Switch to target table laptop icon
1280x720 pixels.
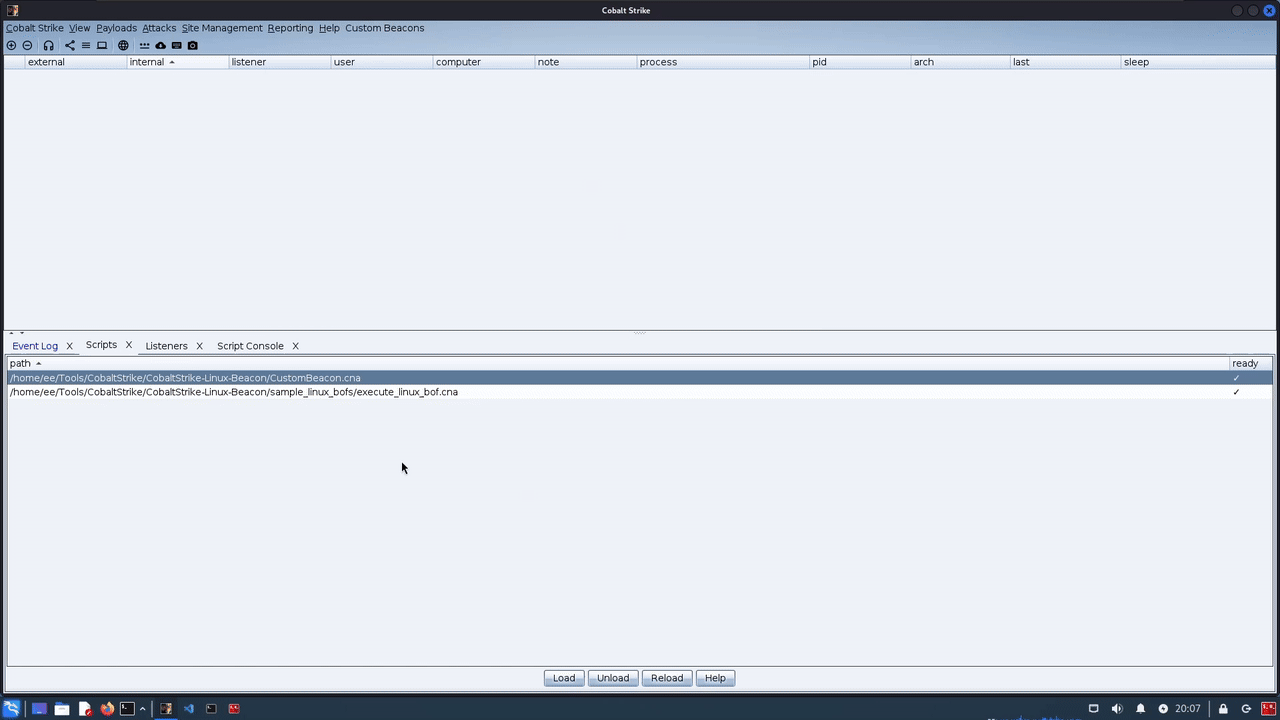102,45
